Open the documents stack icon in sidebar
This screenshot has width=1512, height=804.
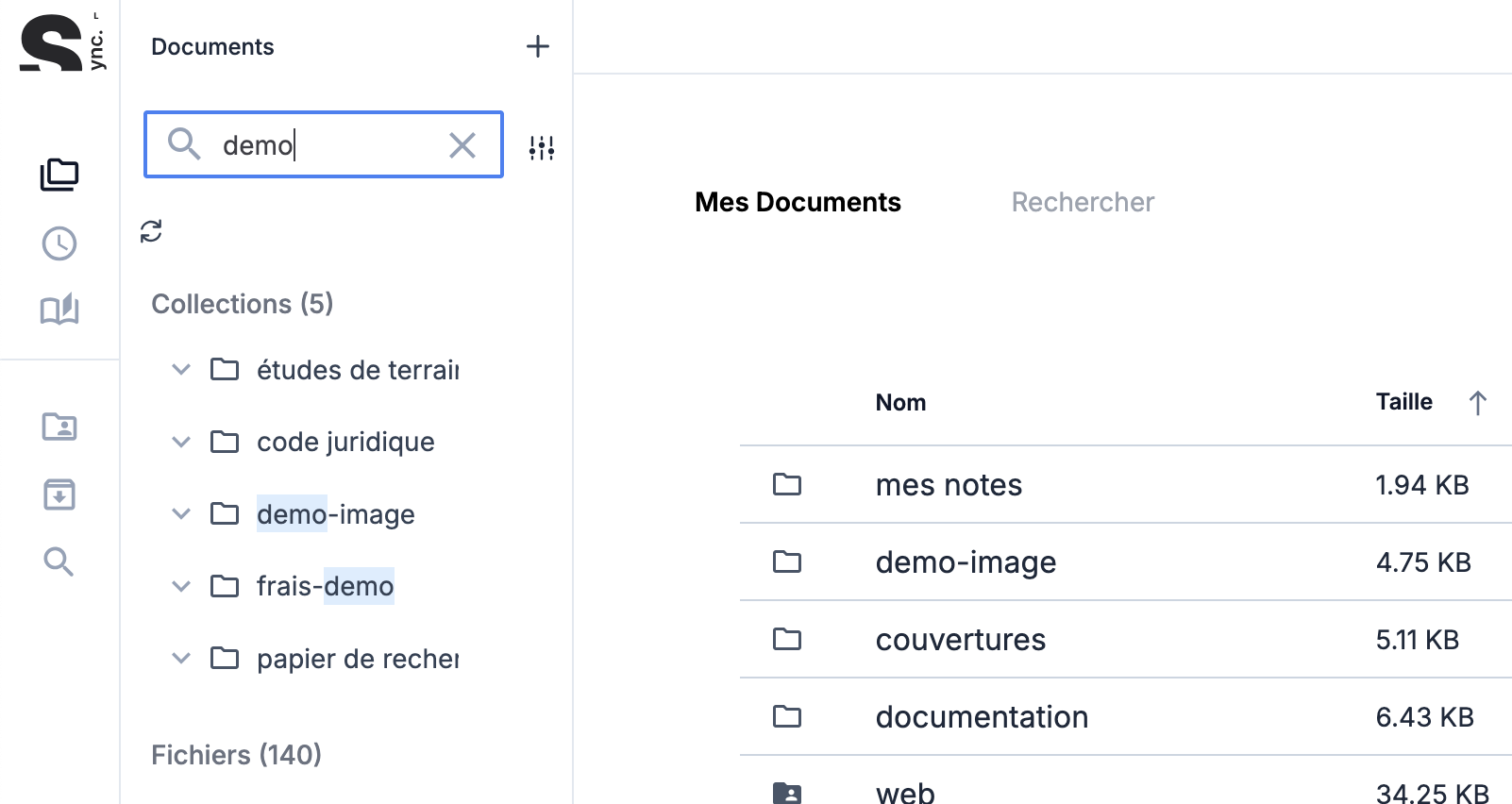pos(59,175)
